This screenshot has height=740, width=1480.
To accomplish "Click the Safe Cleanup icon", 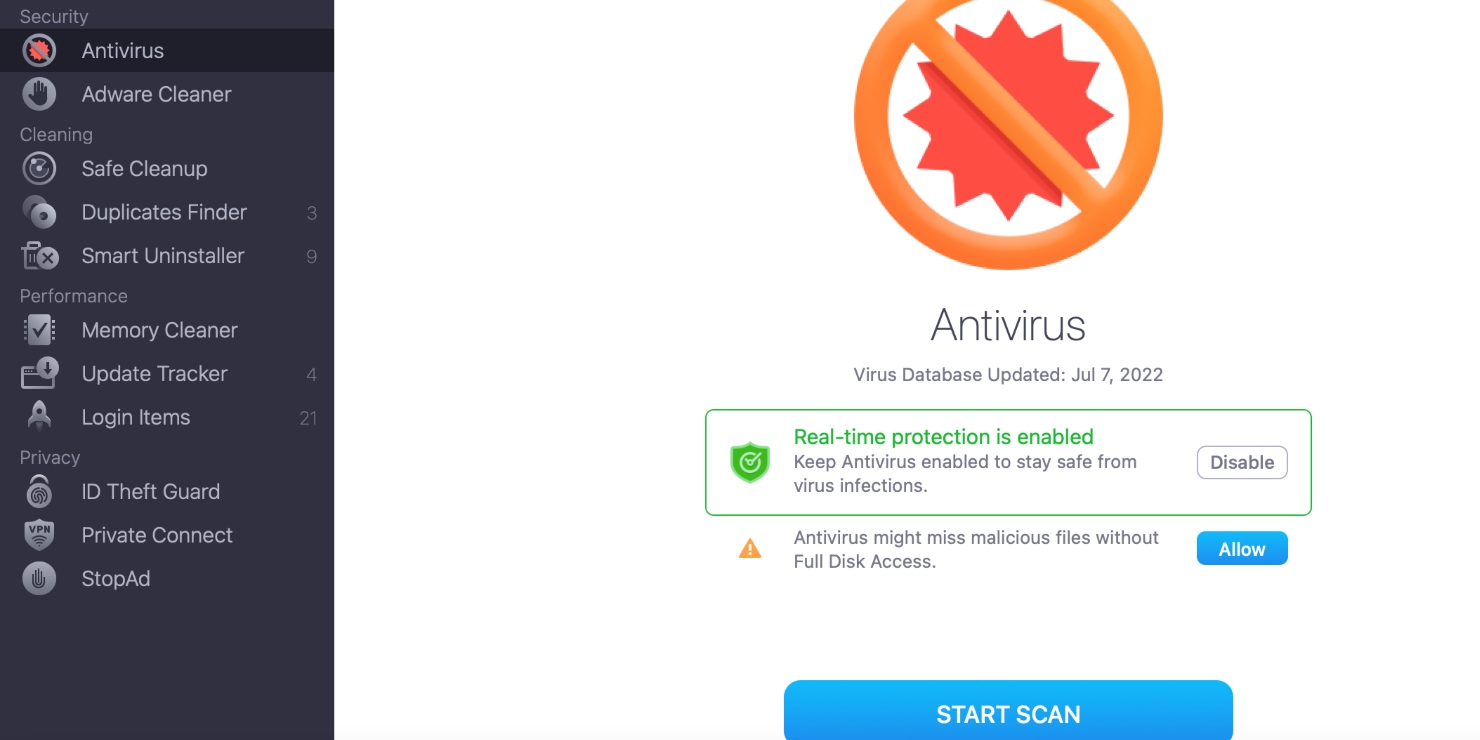I will (39, 169).
